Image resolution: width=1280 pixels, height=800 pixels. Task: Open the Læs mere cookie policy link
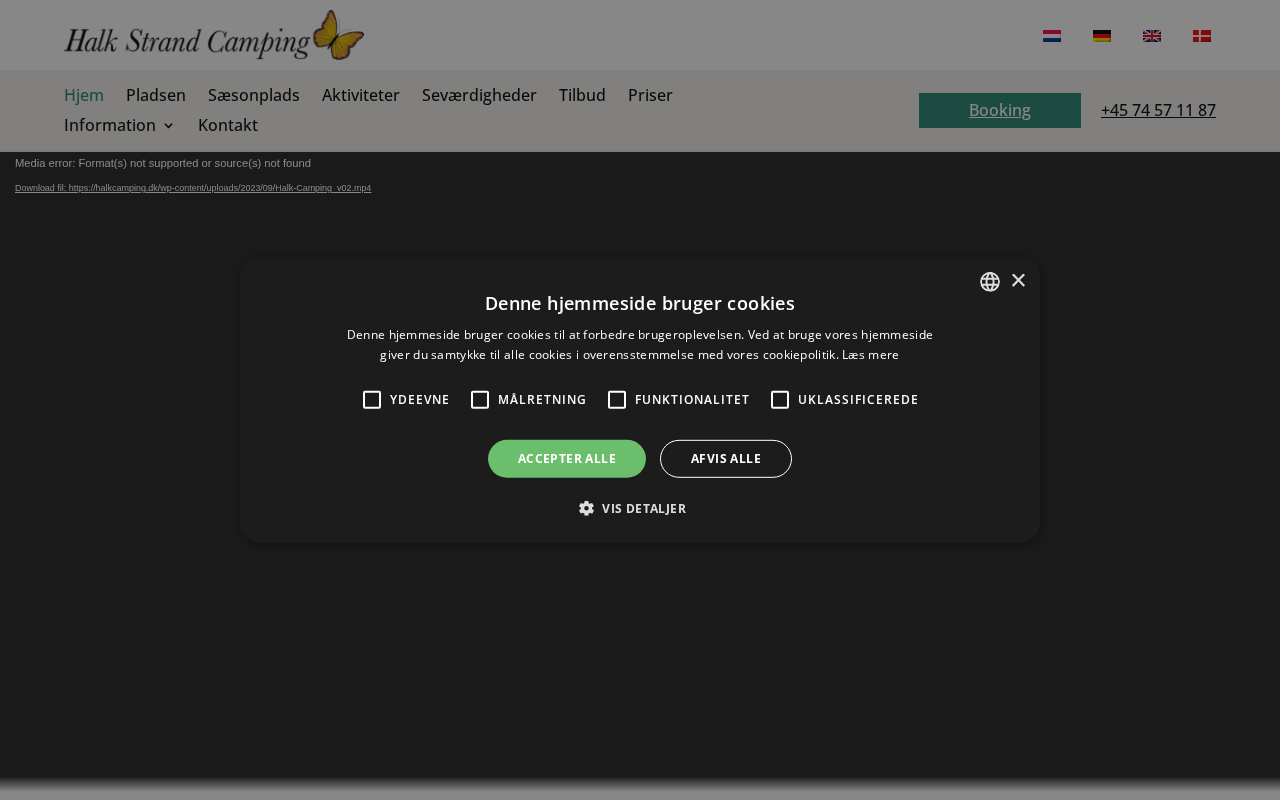[x=870, y=355]
